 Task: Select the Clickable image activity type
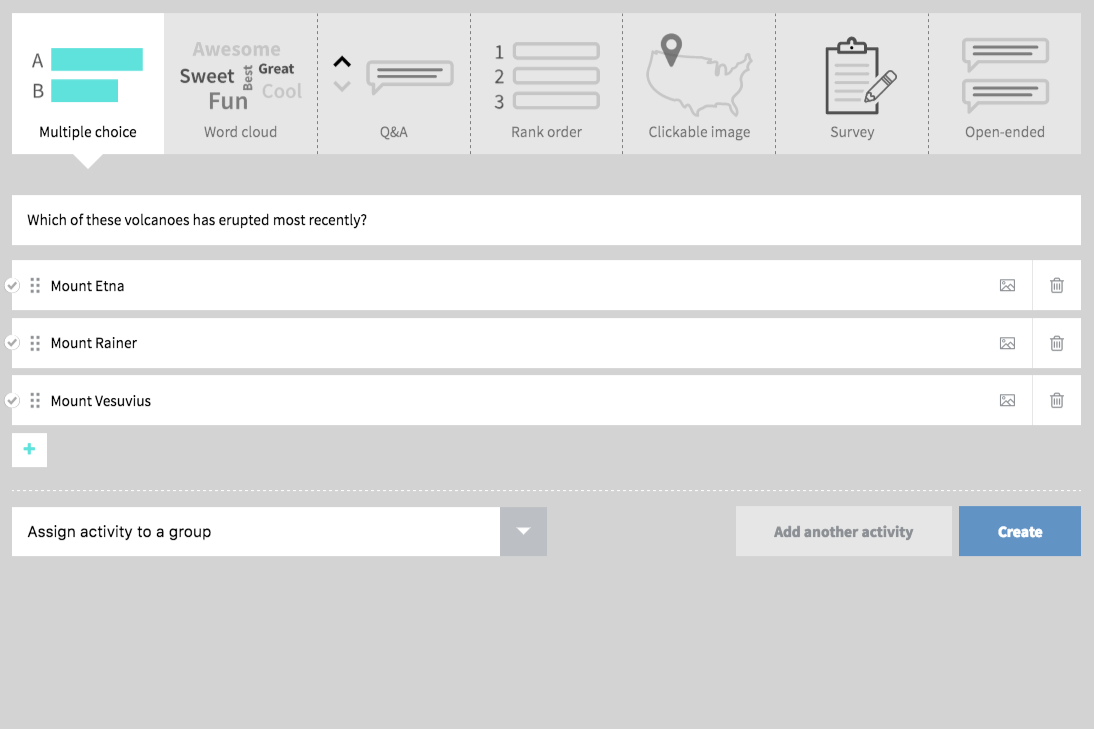(699, 85)
